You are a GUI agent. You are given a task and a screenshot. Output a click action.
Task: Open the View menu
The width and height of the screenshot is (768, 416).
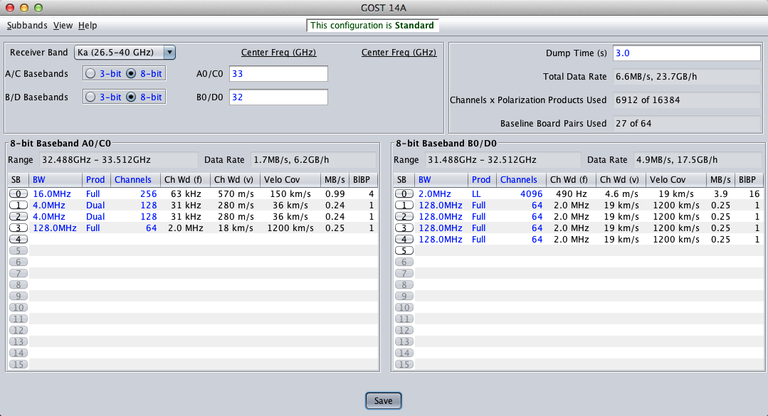coord(63,24)
